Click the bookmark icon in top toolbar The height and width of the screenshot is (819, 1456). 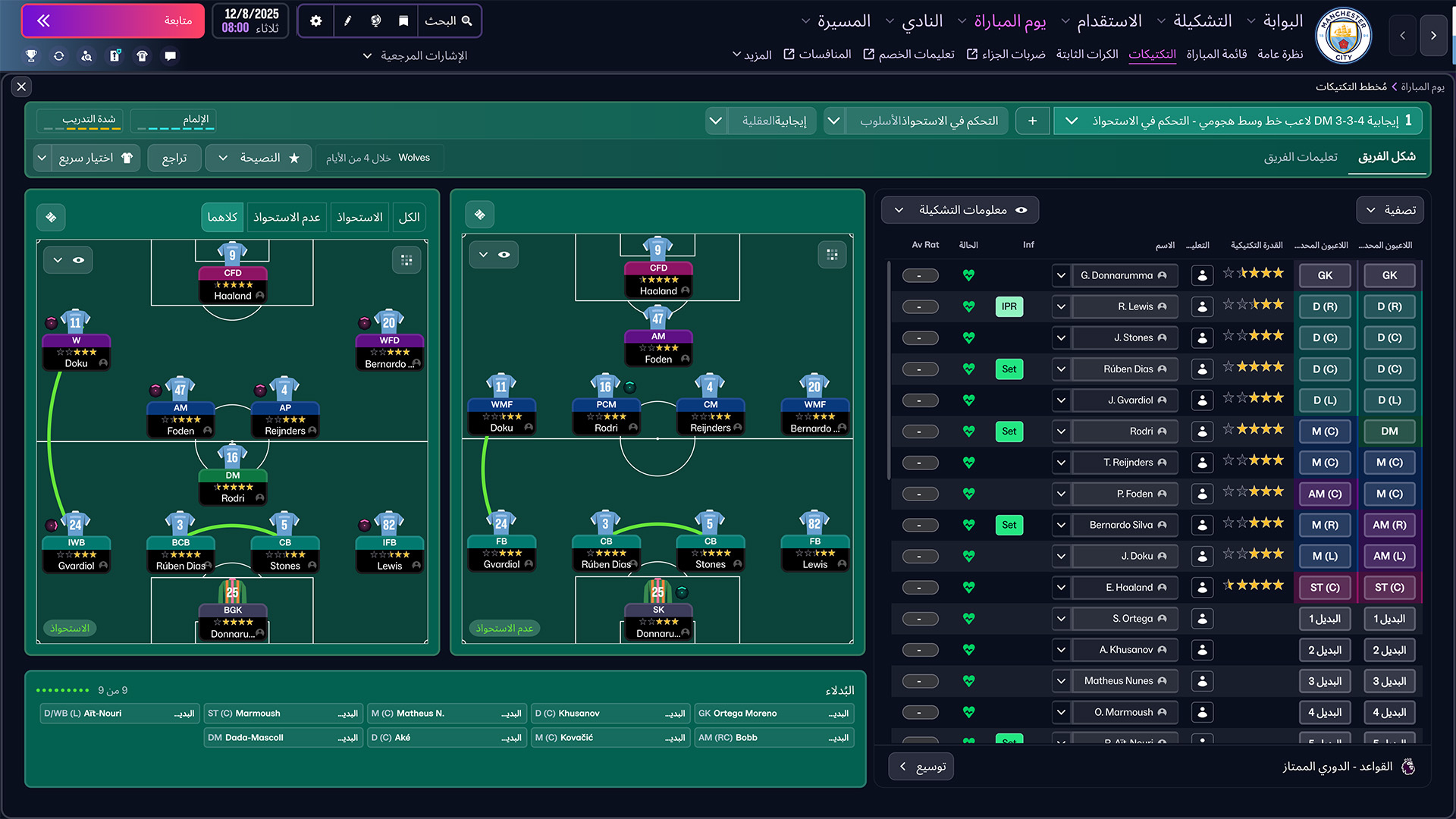click(x=403, y=21)
